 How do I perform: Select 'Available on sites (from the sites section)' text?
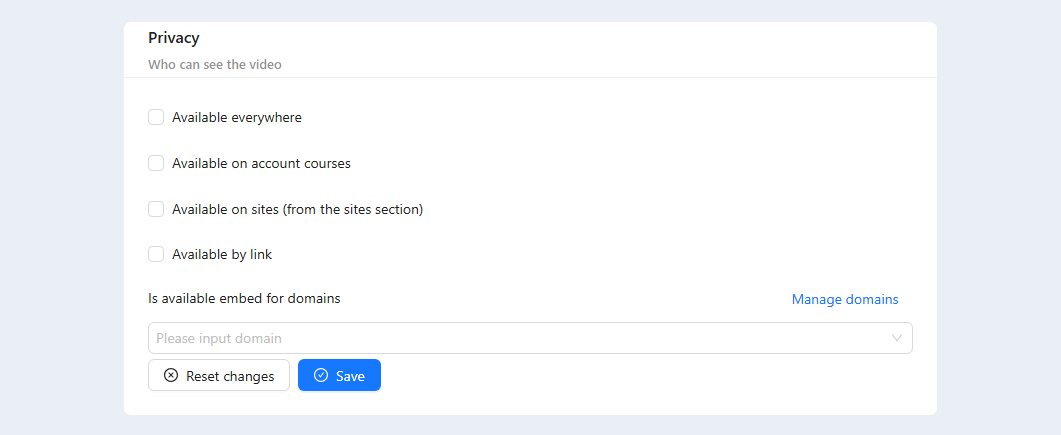click(x=298, y=210)
